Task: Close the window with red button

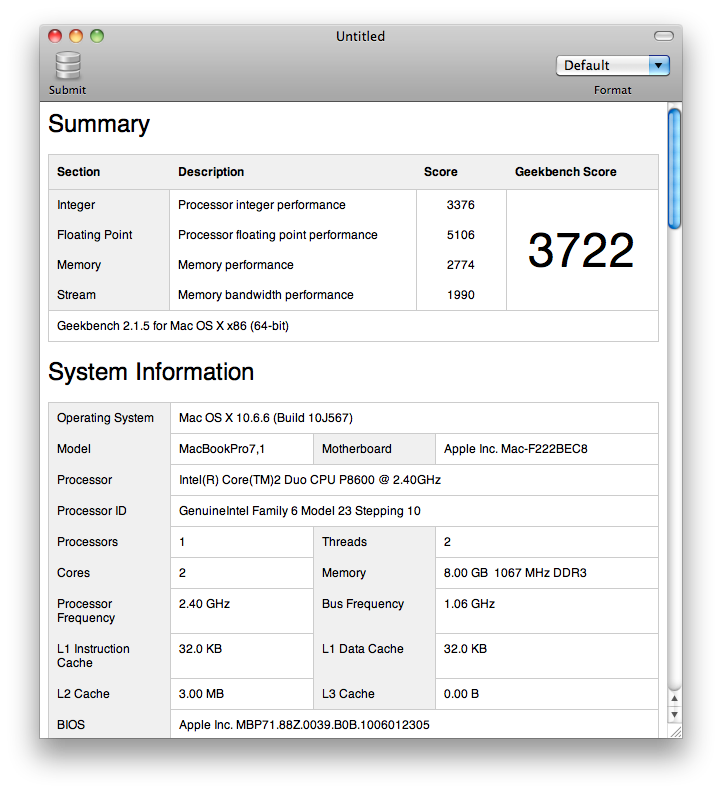Action: 55,36
